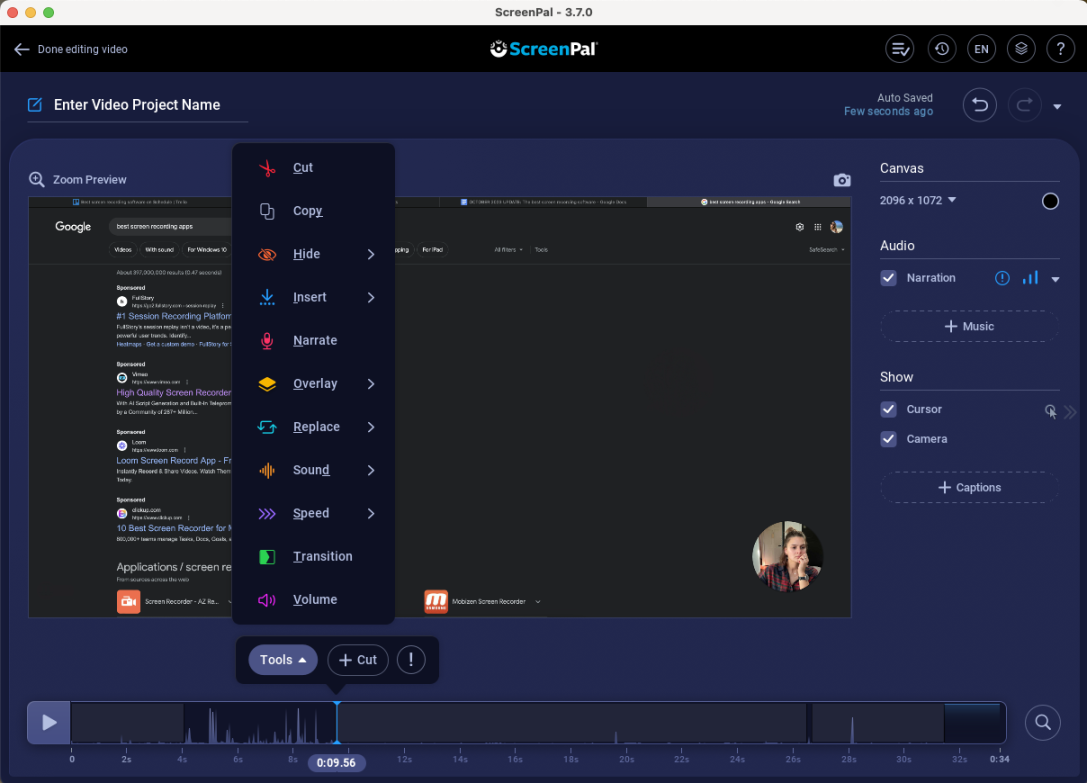Open the Overlay tool
The image size is (1087, 783).
tap(314, 383)
